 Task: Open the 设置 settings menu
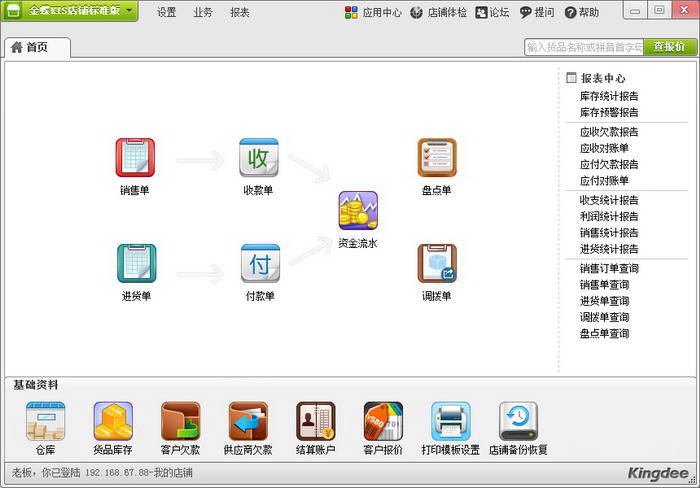(x=166, y=13)
